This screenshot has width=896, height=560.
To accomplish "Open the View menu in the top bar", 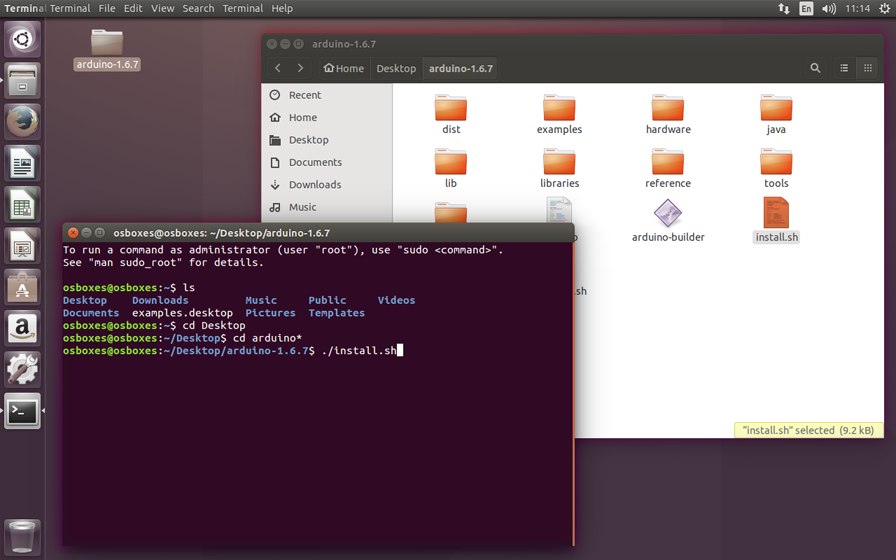I will click(x=162, y=8).
